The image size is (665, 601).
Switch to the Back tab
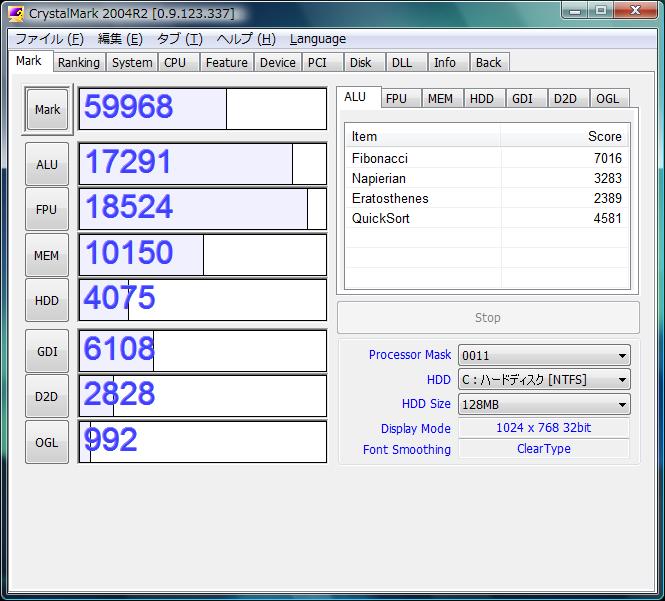pyautogui.click(x=489, y=62)
